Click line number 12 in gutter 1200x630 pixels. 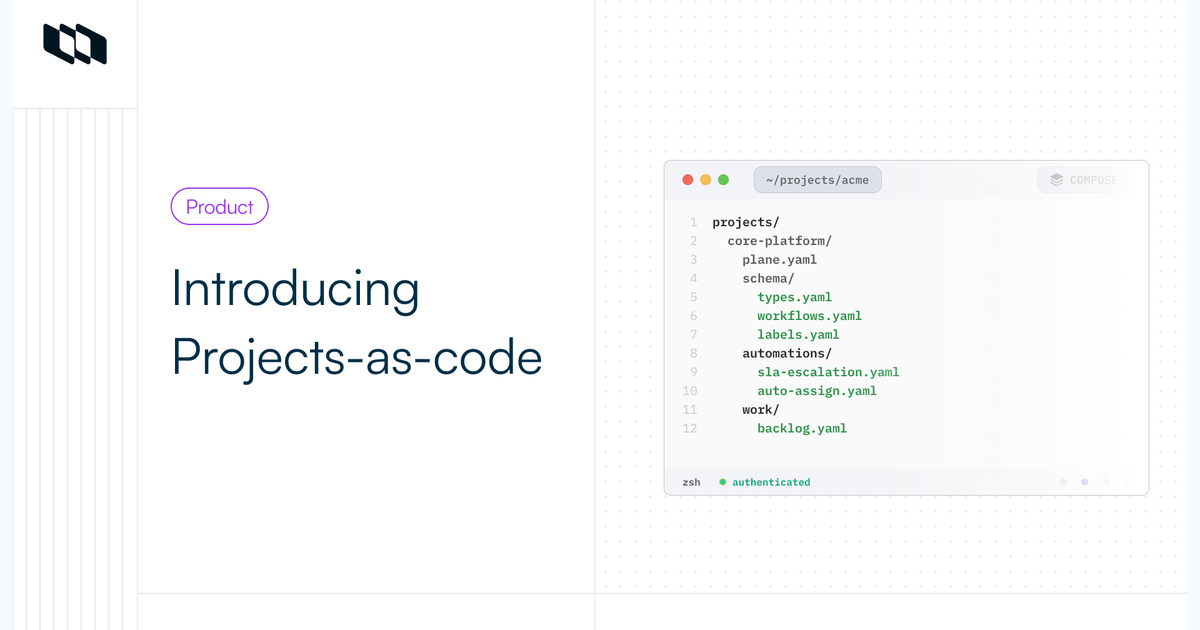[x=690, y=429]
